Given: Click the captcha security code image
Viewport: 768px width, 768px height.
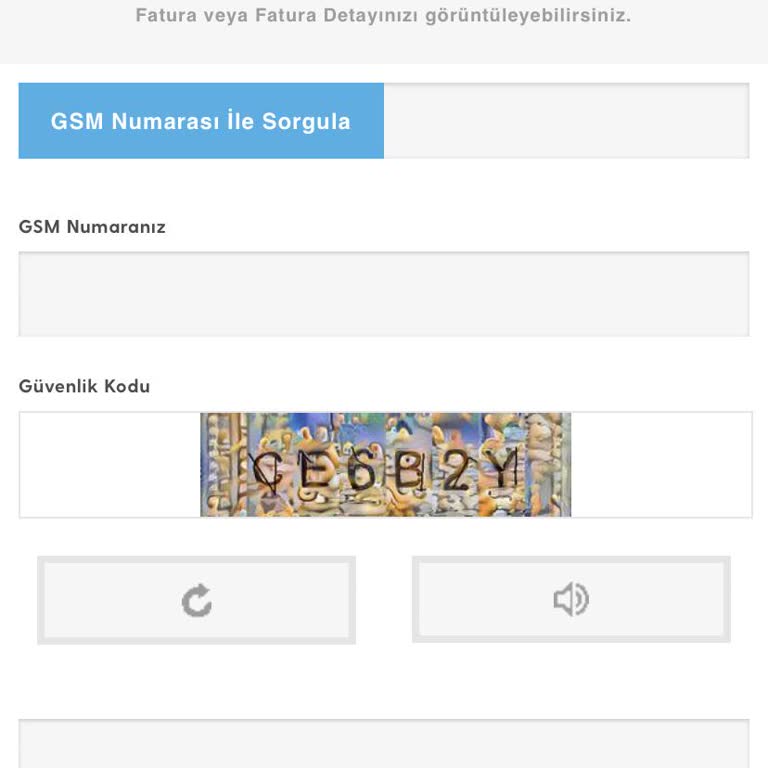Looking at the screenshot, I should pyautogui.click(x=385, y=465).
